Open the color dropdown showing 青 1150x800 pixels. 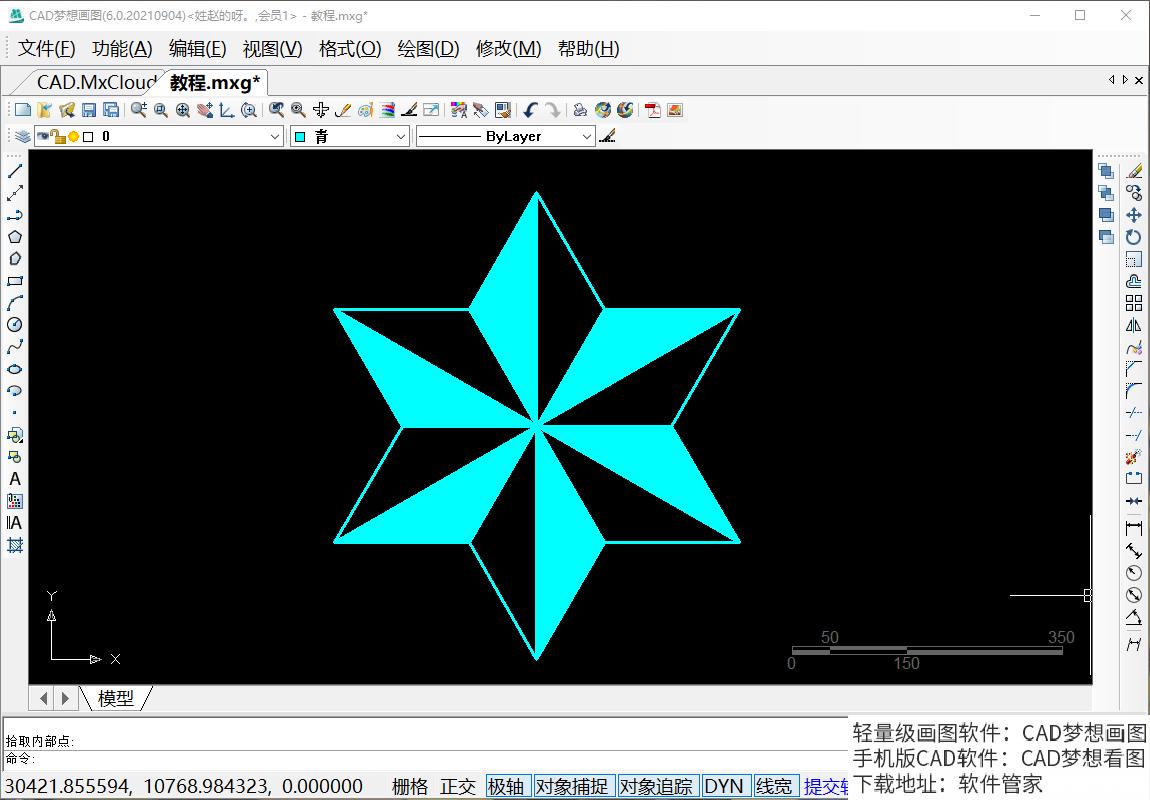(x=398, y=135)
